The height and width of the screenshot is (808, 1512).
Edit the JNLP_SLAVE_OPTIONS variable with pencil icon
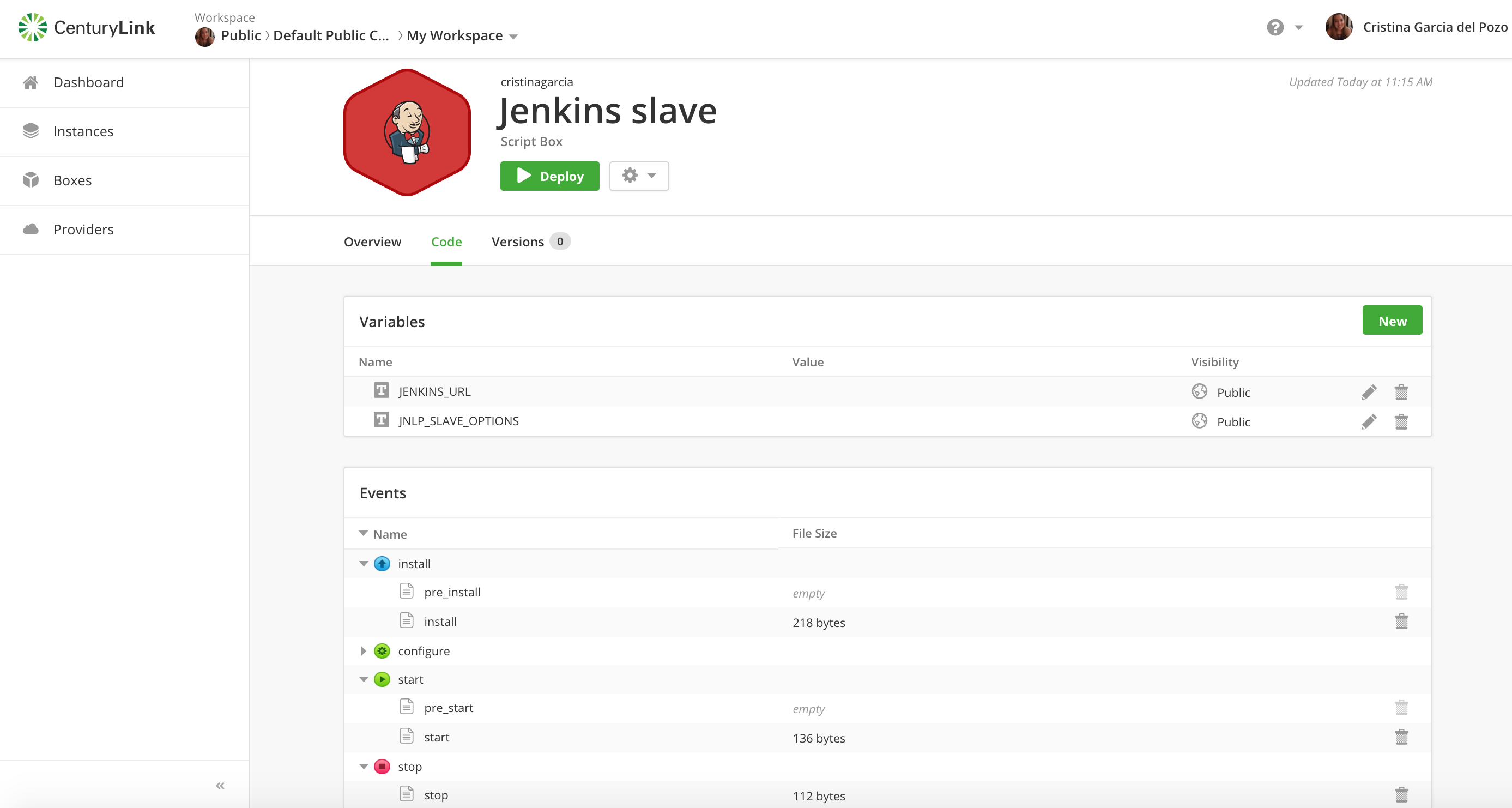1369,421
